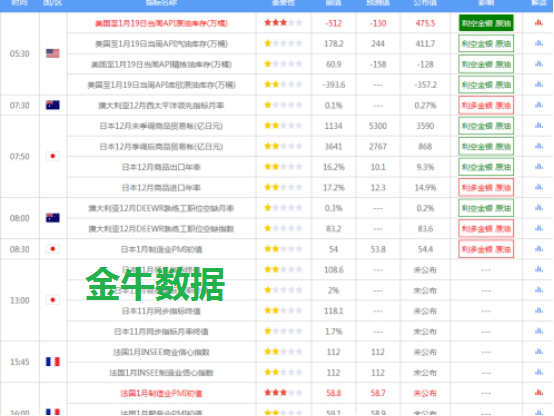Screen dimensions: 554x416
Task: Open 法国1月INSEE制造业信心指数 indicator
Action: [x=161, y=373]
